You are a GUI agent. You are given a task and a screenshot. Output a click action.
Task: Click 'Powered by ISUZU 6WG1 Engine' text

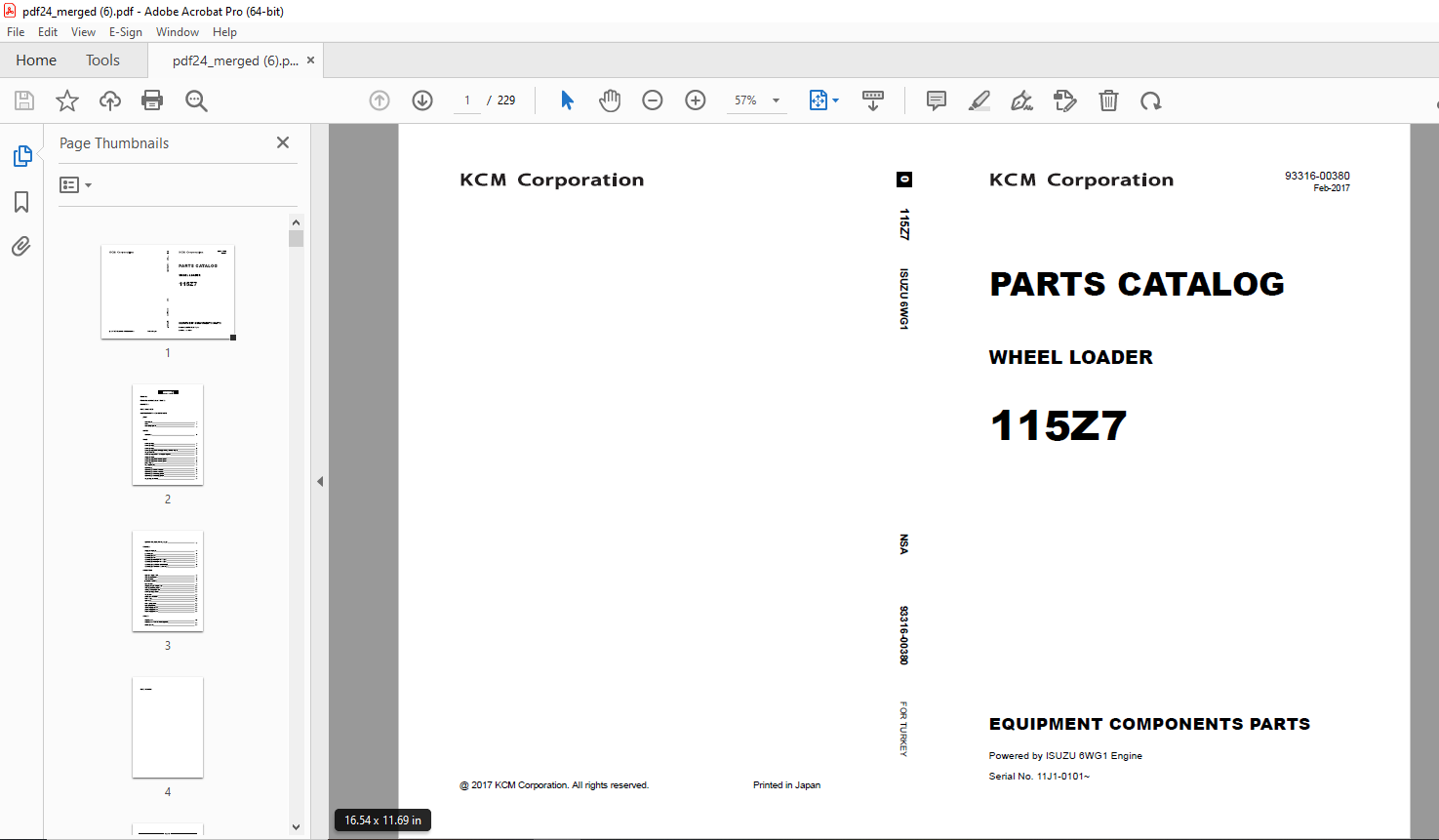[x=1065, y=756]
